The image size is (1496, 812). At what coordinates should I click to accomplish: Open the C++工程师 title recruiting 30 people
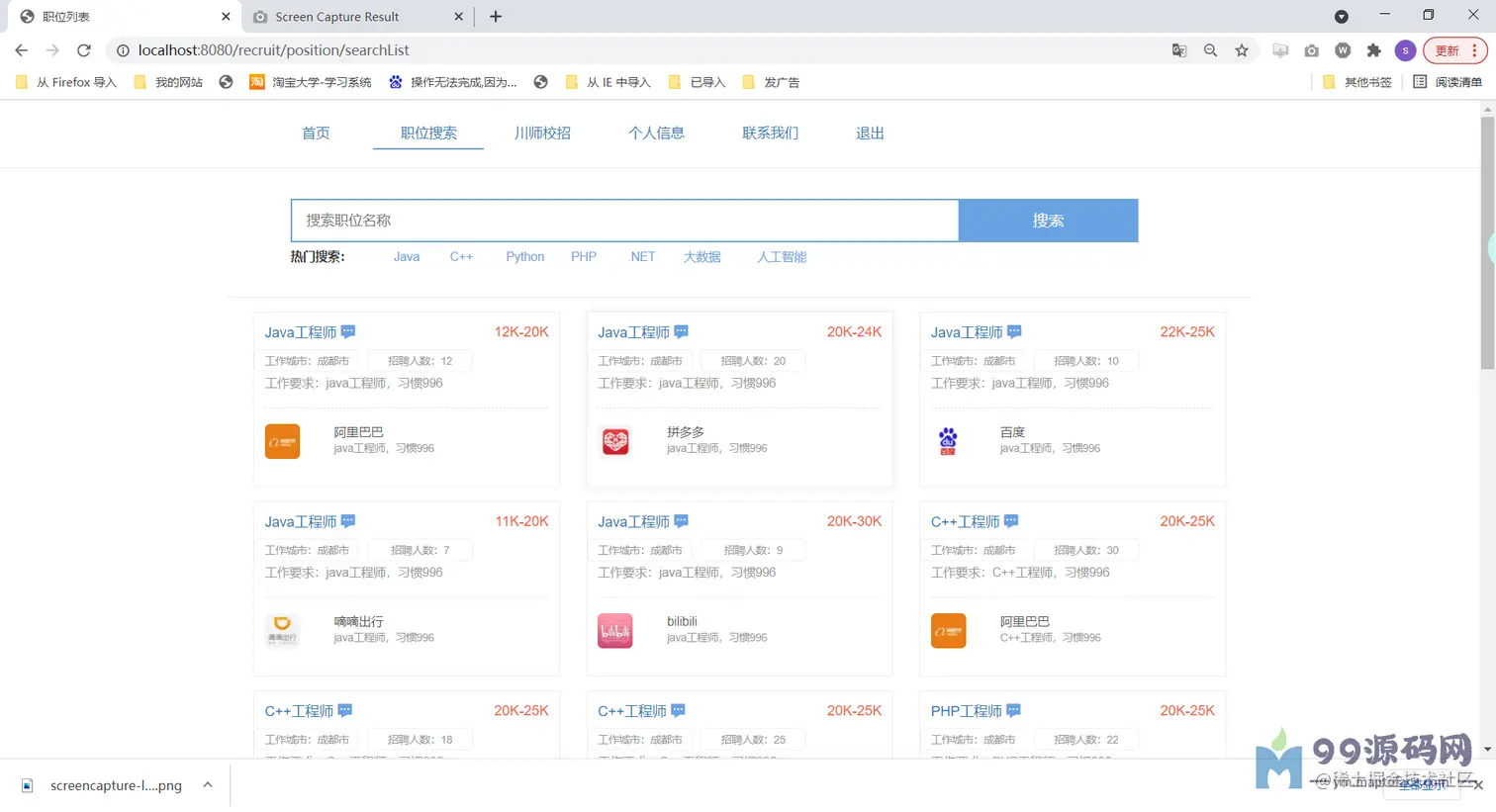[965, 521]
